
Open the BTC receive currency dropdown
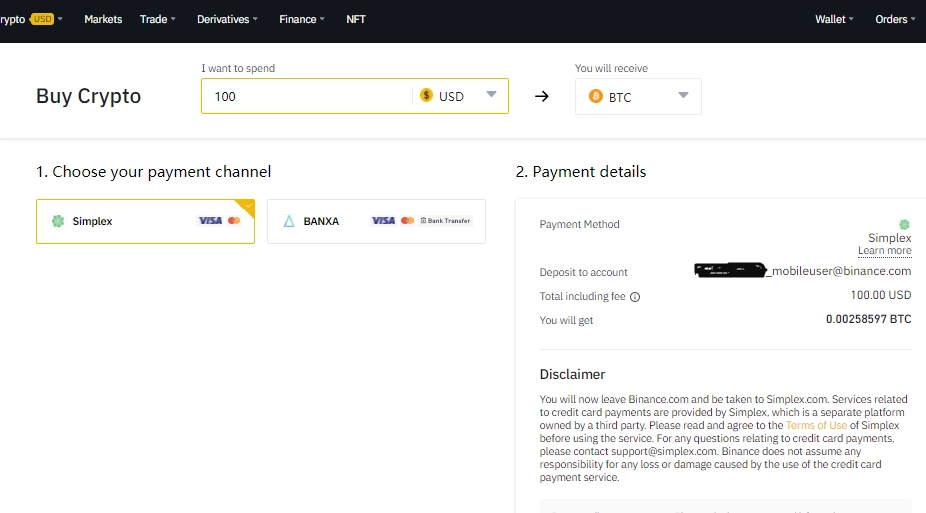click(x=638, y=96)
